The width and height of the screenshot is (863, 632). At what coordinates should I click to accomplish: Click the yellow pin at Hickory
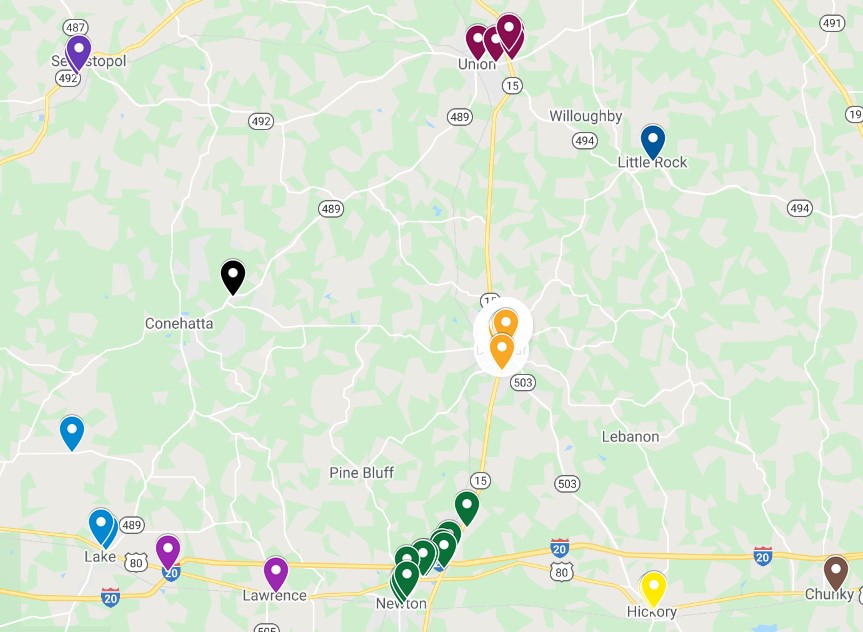click(x=653, y=589)
